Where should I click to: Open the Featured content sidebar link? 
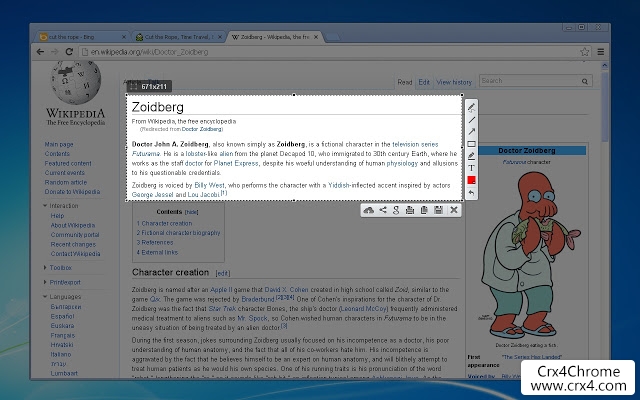coord(68,163)
